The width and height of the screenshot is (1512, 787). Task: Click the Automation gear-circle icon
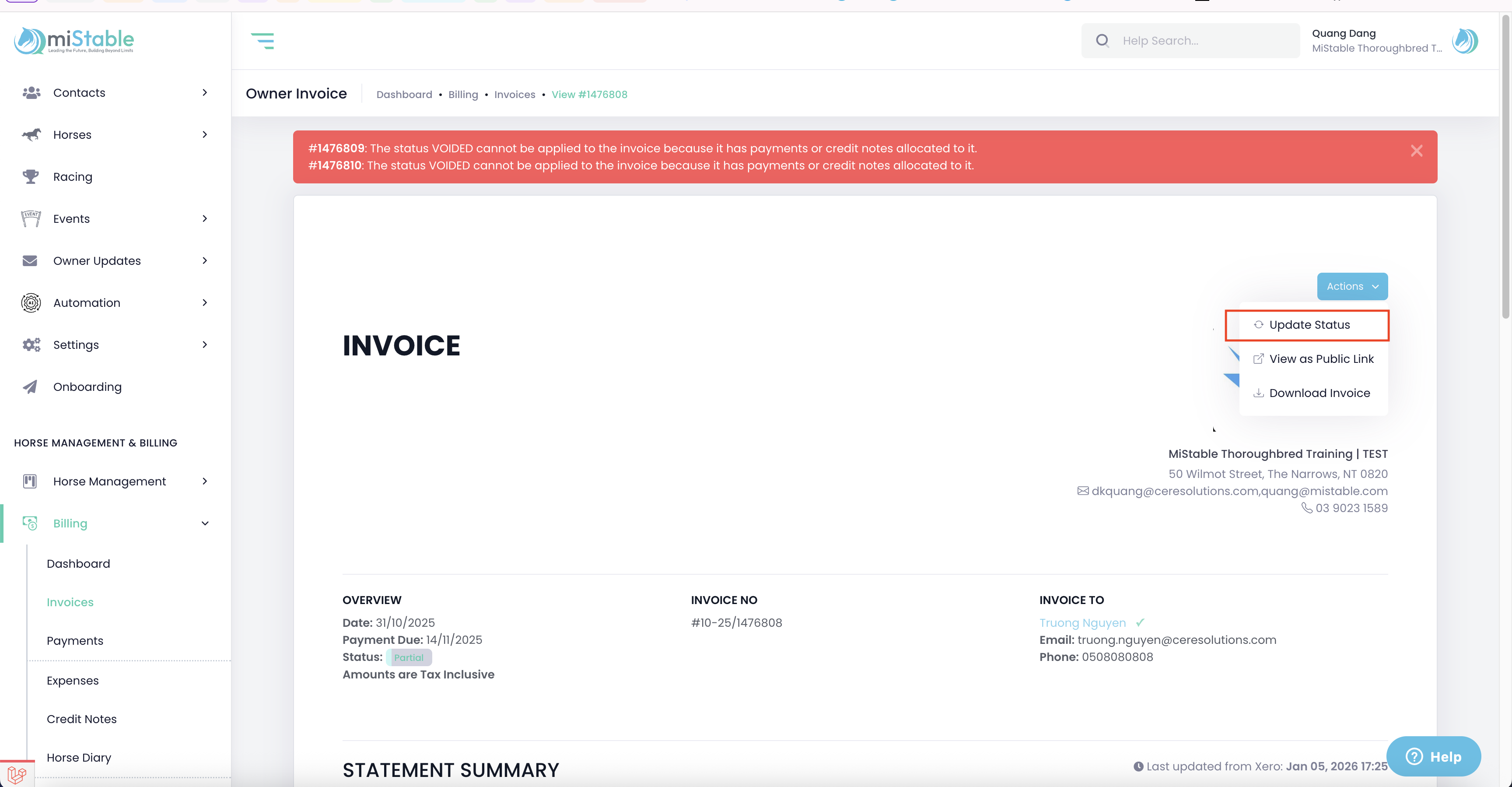[31, 302]
